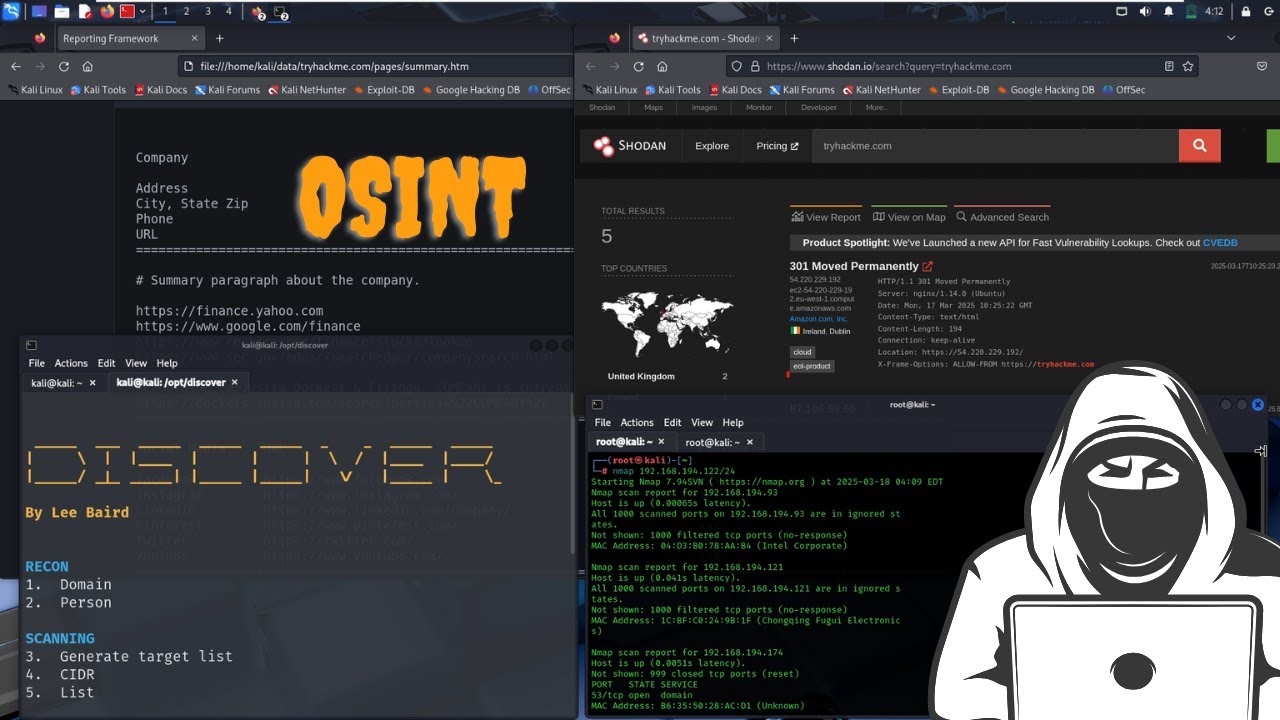Click the lock screen icon
Image resolution: width=1280 pixels, height=720 pixels.
(x=1246, y=12)
